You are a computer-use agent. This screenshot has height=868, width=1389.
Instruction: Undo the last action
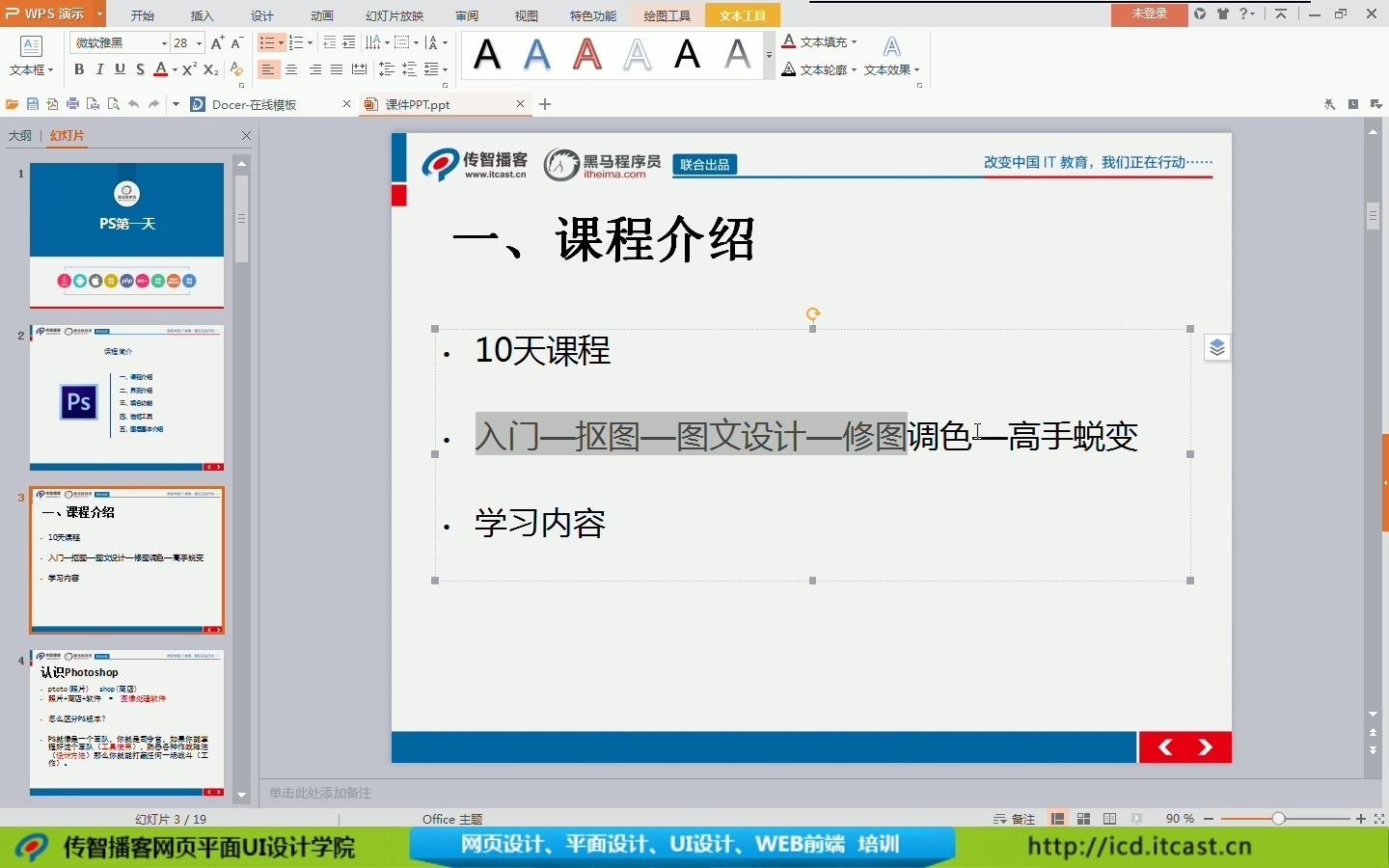tap(135, 104)
